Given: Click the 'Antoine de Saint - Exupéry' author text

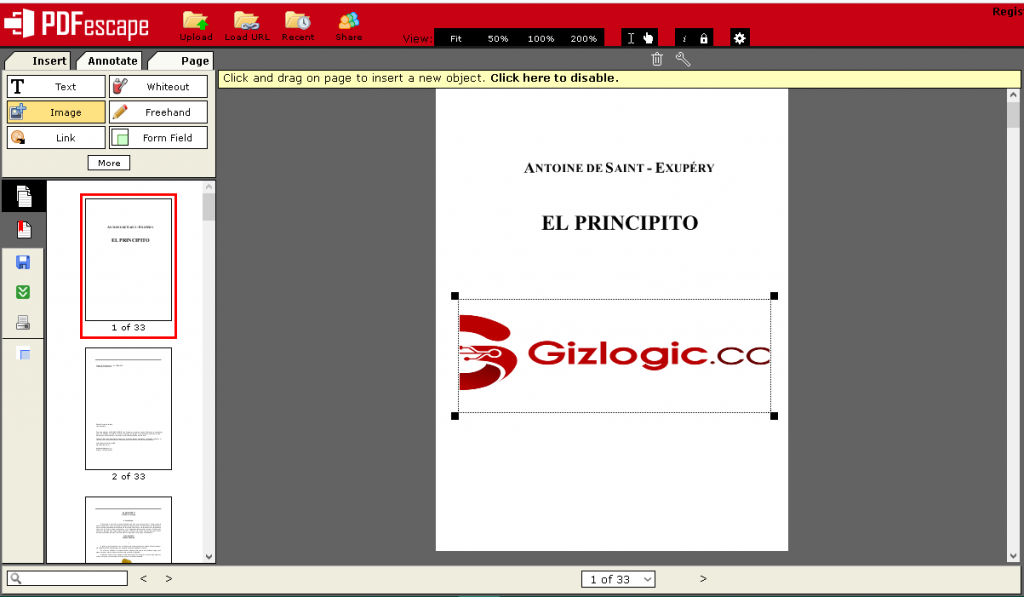Looking at the screenshot, I should (619, 168).
